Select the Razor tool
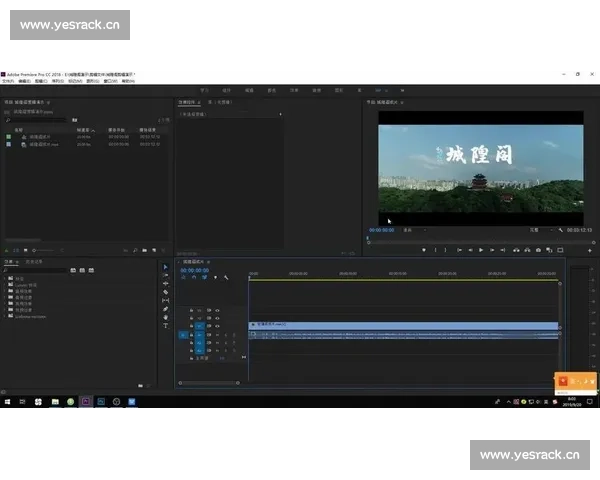Image resolution: width=600 pixels, height=480 pixels. [165, 292]
